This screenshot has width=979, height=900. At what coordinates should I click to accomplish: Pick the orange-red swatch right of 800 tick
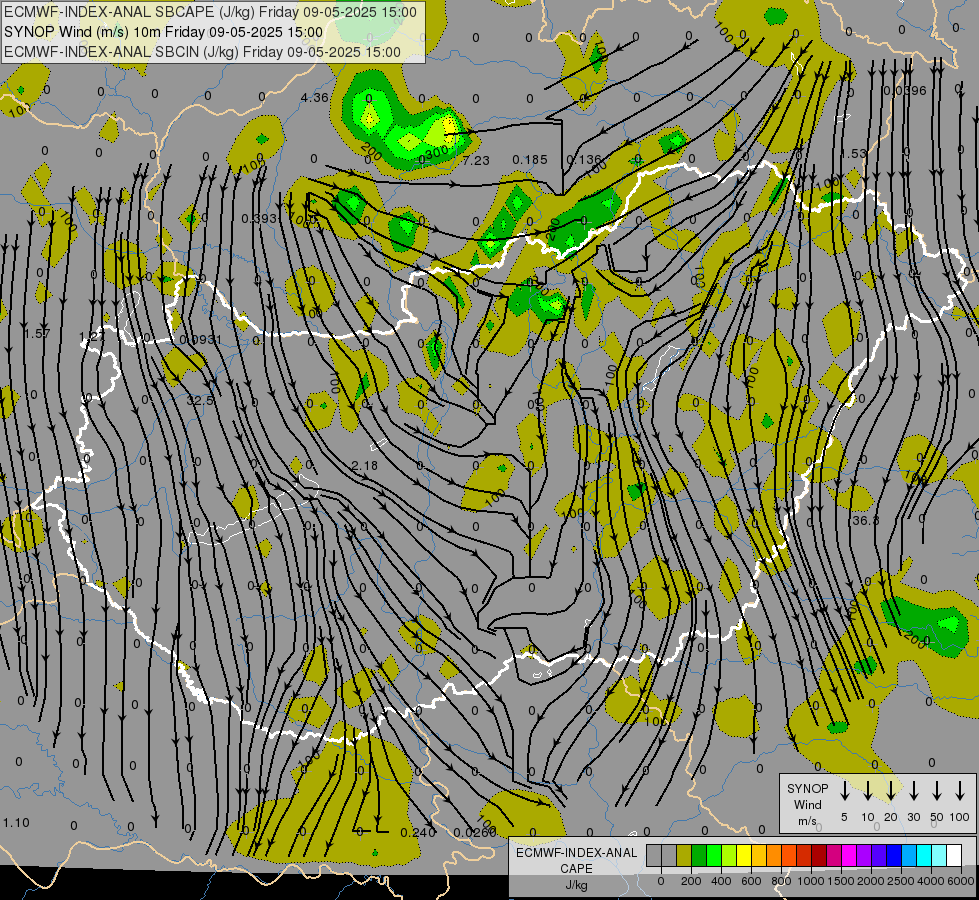coord(789,855)
